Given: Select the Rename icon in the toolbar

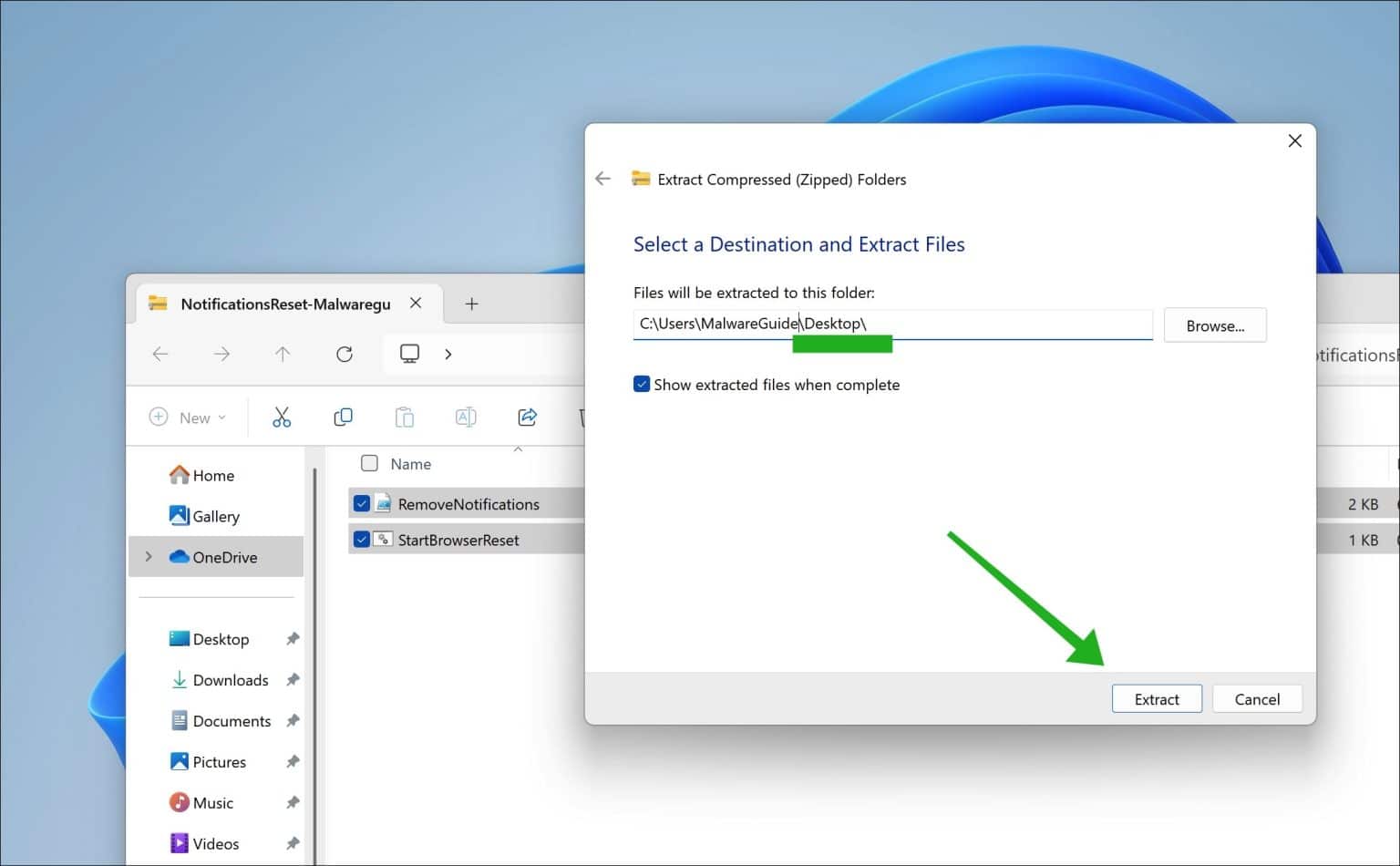Looking at the screenshot, I should click(x=465, y=417).
